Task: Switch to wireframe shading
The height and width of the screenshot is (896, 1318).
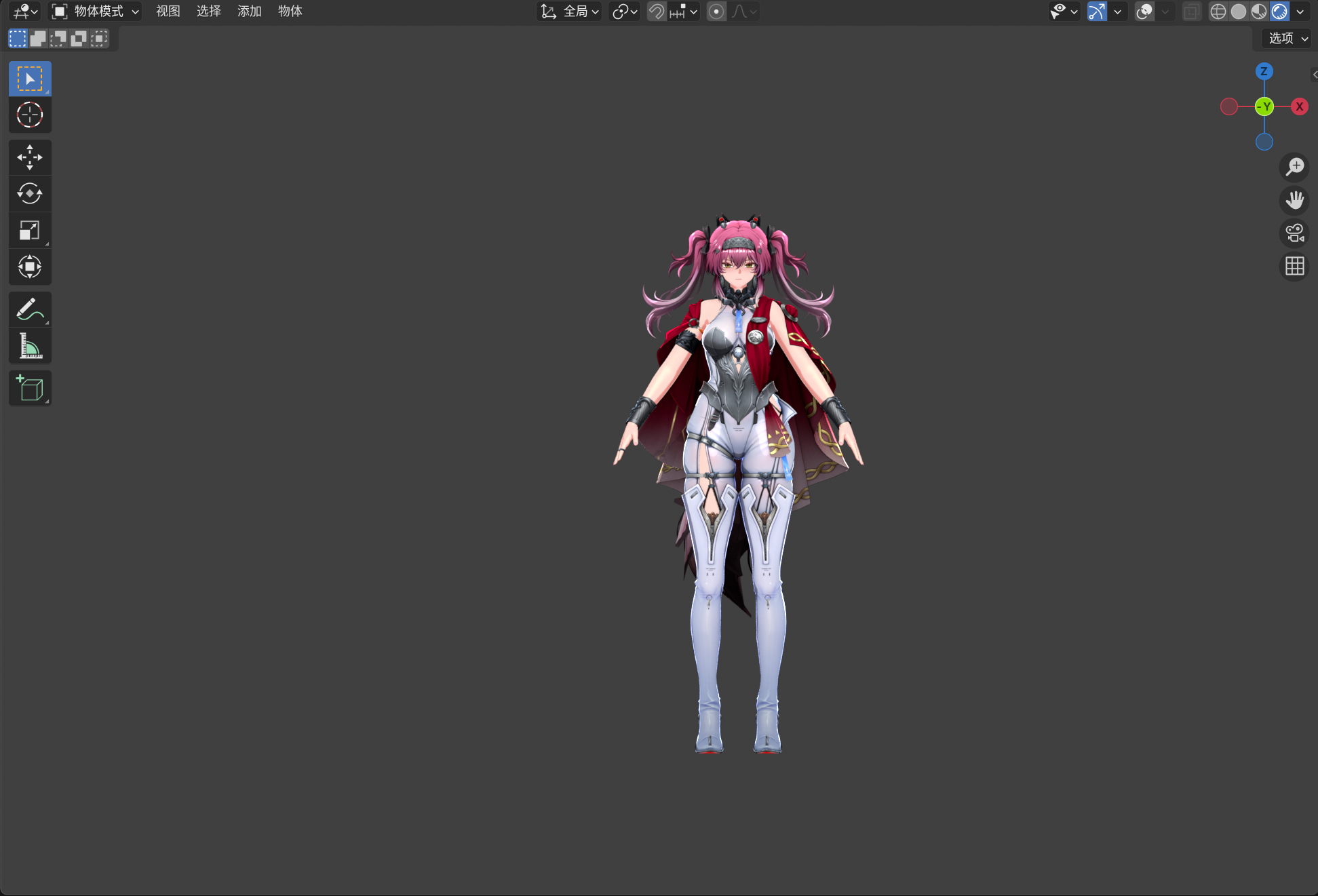Action: coord(1218,12)
